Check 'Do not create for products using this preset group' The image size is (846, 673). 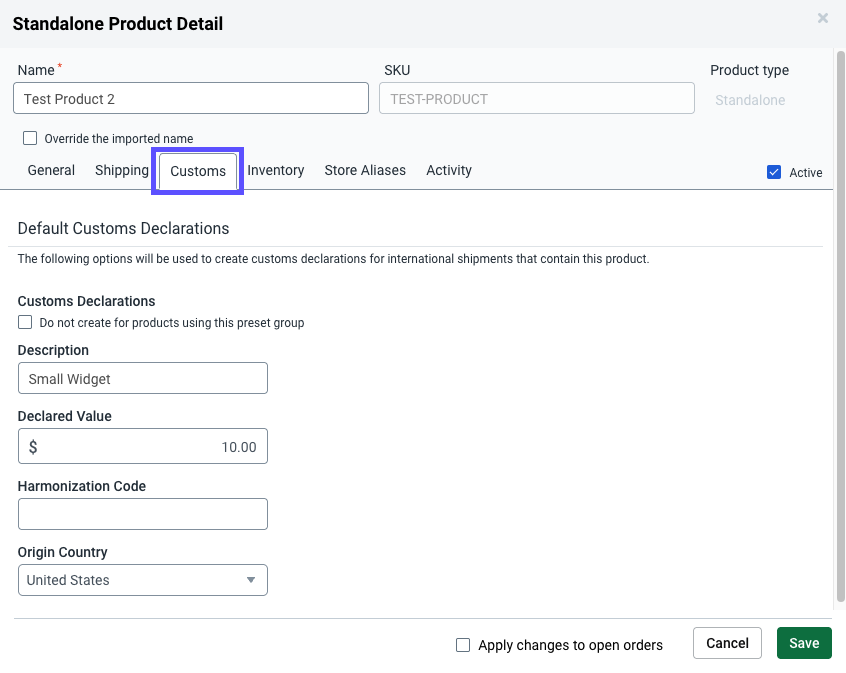tap(24, 322)
